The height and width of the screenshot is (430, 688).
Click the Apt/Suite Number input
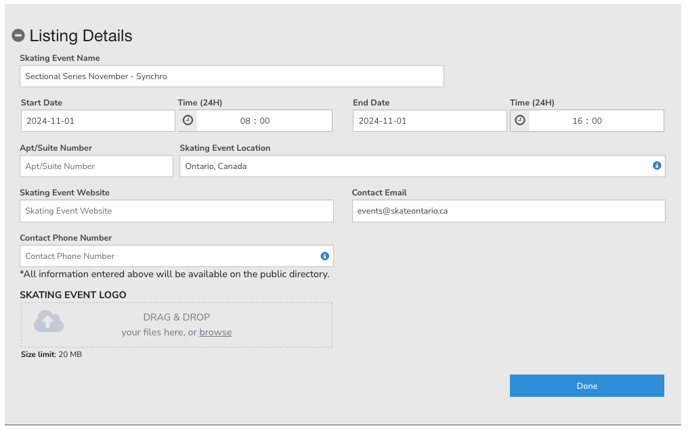96,166
